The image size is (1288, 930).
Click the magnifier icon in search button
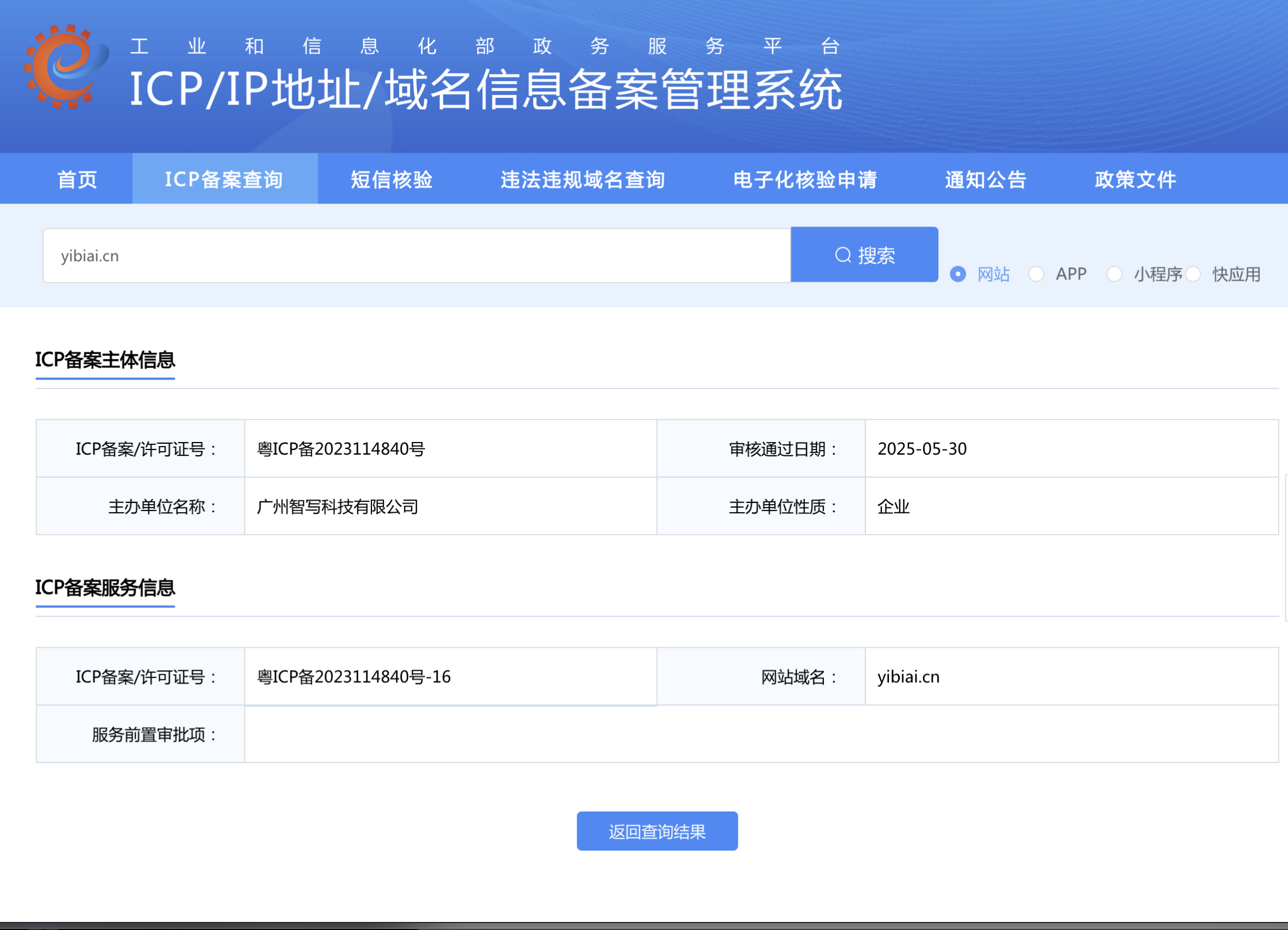tap(843, 255)
